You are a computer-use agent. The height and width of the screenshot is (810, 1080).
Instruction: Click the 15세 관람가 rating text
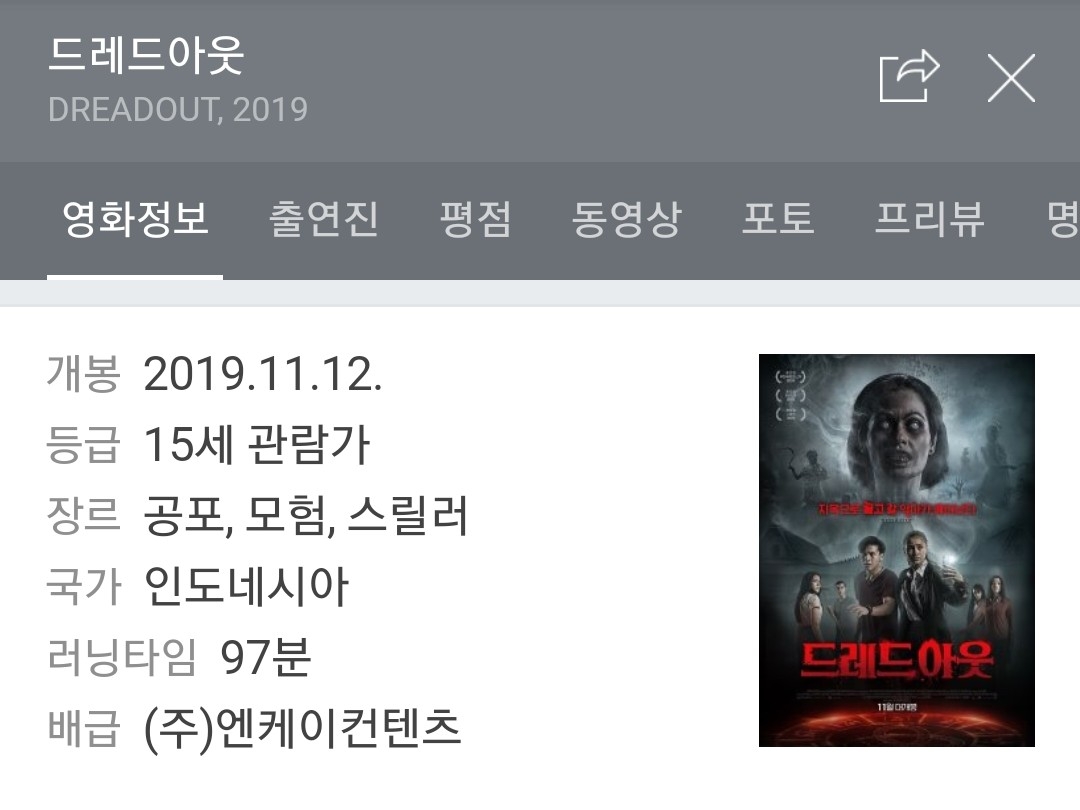pyautogui.click(x=257, y=444)
